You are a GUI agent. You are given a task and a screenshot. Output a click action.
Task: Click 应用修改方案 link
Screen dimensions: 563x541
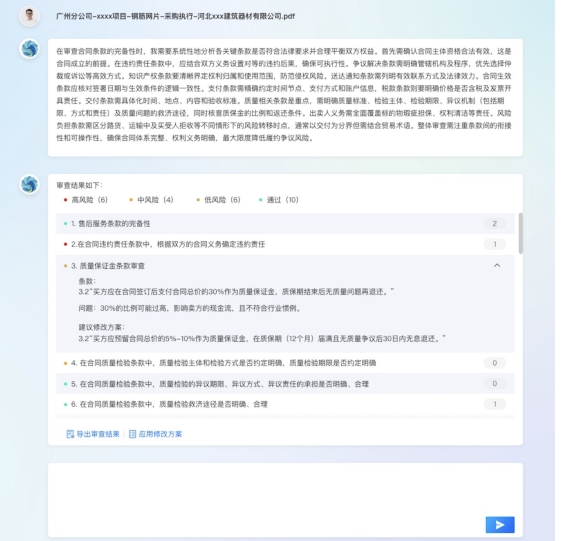pyautogui.click(x=160, y=434)
